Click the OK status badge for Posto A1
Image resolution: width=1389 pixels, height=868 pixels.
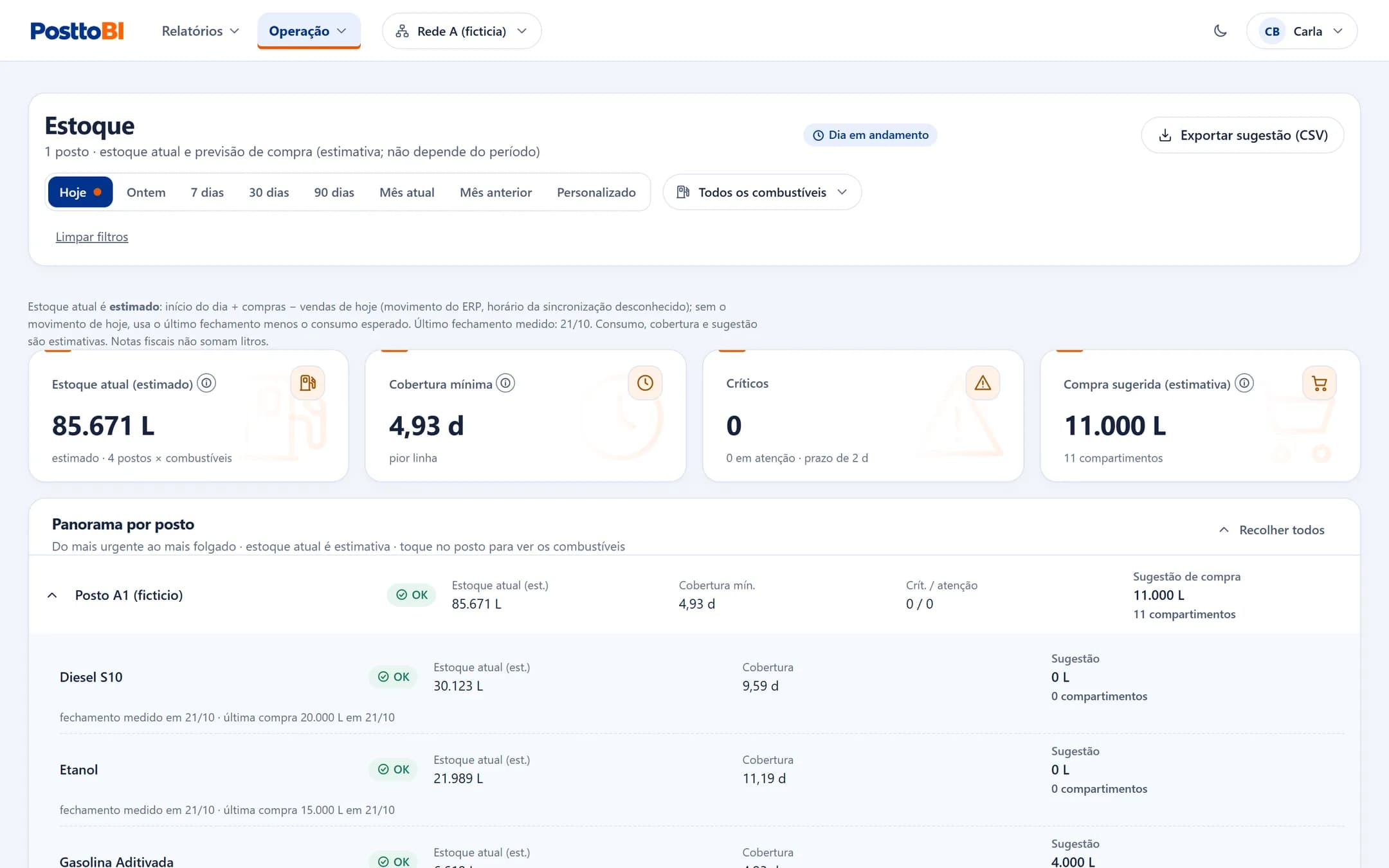pyautogui.click(x=412, y=595)
